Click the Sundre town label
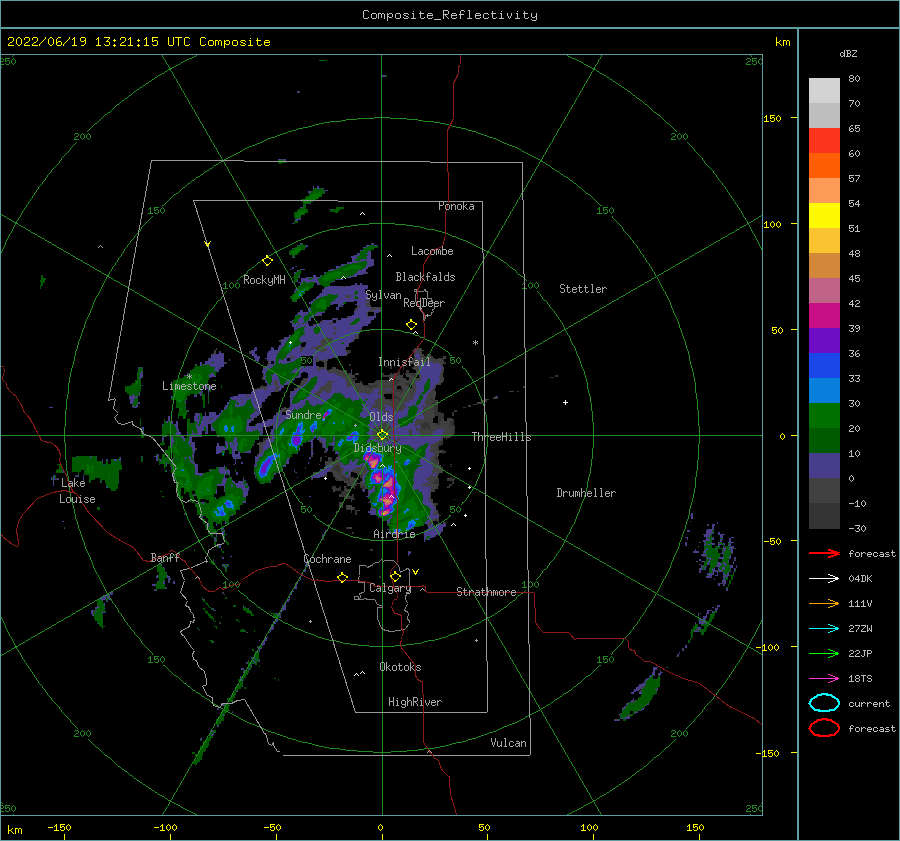 pyautogui.click(x=303, y=414)
